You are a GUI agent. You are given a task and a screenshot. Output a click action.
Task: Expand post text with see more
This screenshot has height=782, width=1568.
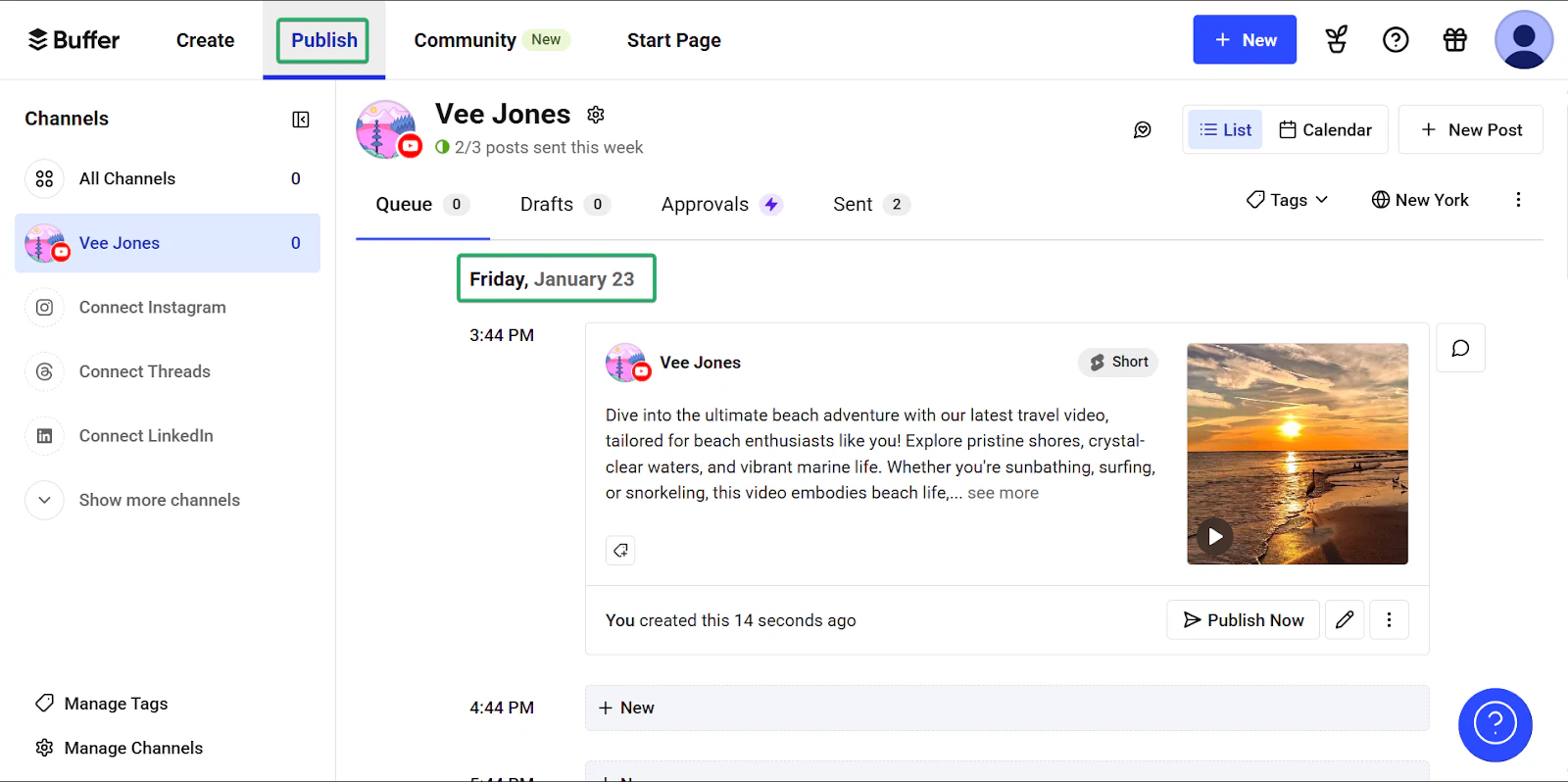click(x=1003, y=493)
